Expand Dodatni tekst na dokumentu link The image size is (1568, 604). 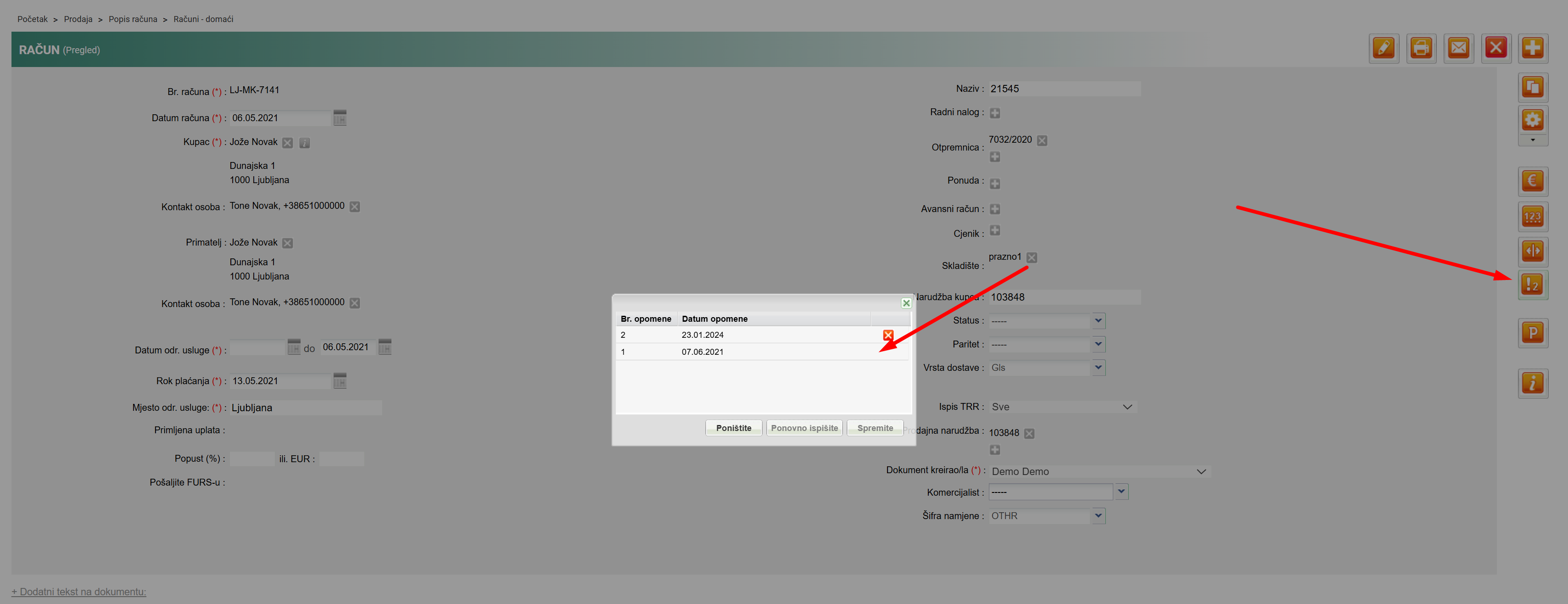(78, 591)
